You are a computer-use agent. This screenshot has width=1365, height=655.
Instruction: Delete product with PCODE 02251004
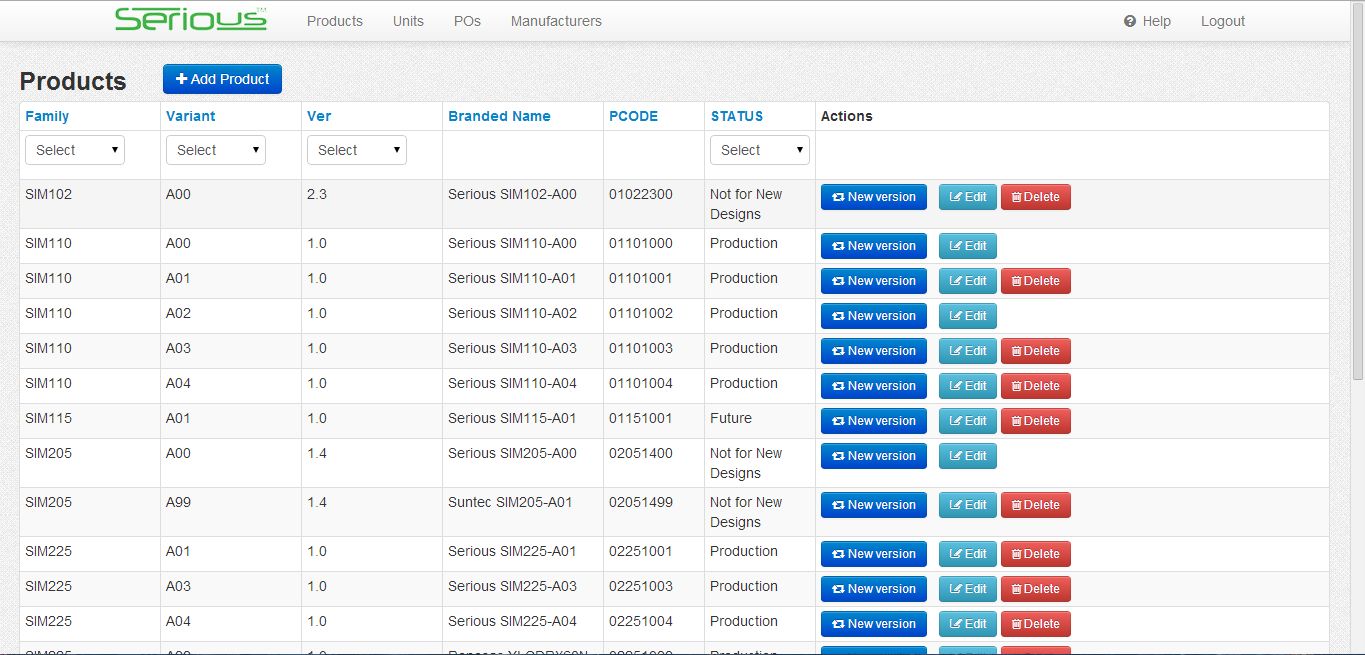(x=1035, y=624)
